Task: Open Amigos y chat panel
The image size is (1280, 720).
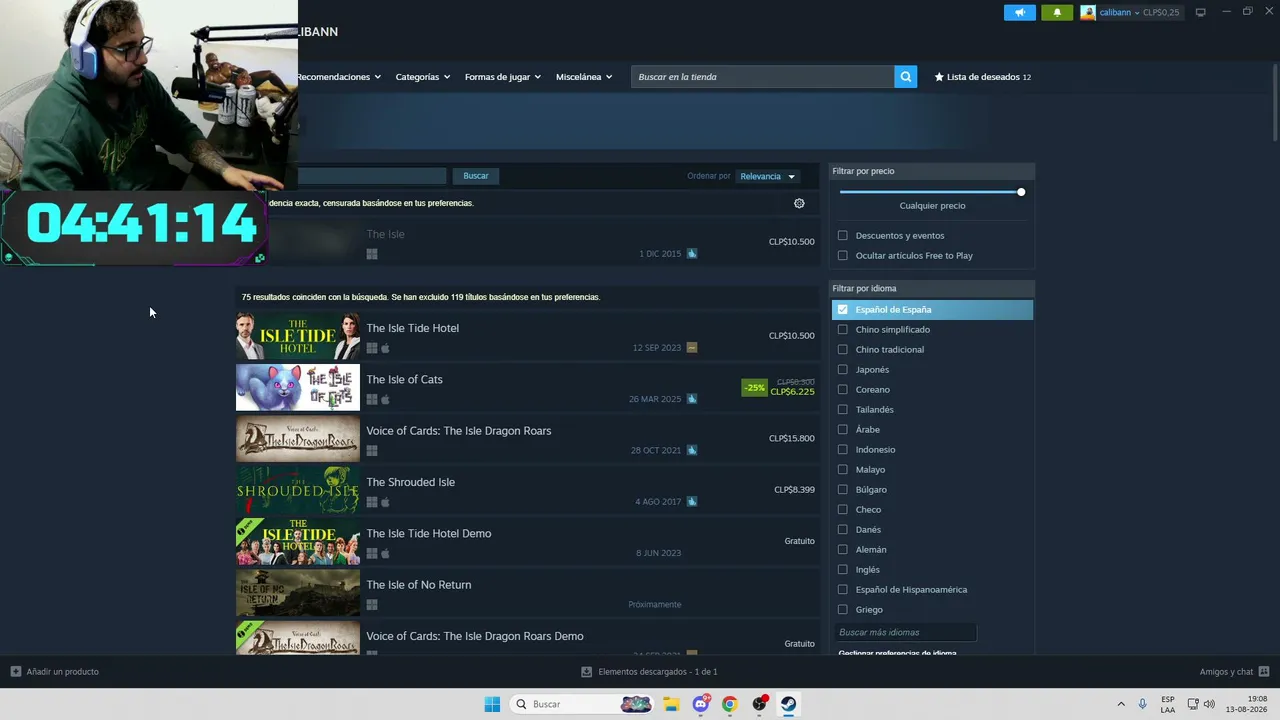Action: tap(1234, 672)
